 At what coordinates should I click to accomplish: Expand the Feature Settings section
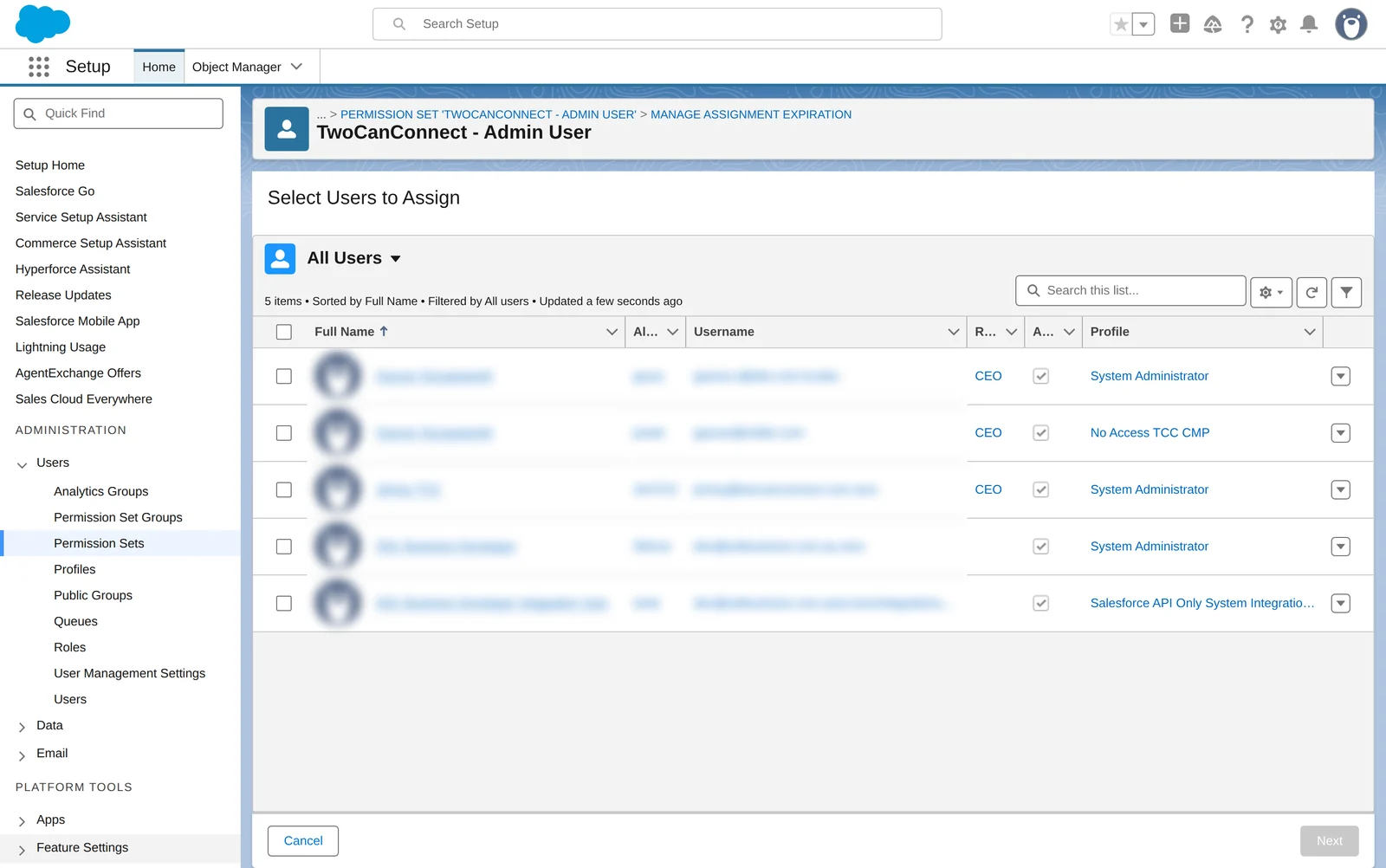[23, 851]
